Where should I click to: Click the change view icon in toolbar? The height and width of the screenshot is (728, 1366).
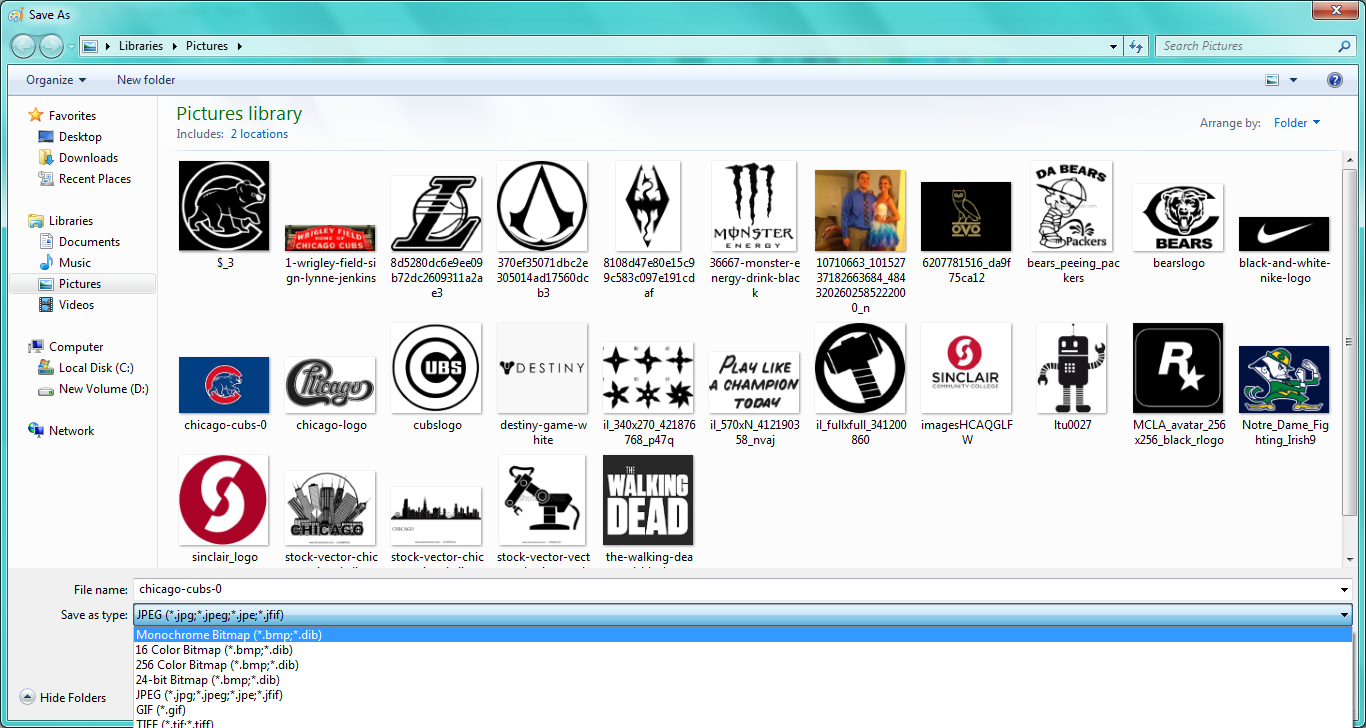(1273, 80)
